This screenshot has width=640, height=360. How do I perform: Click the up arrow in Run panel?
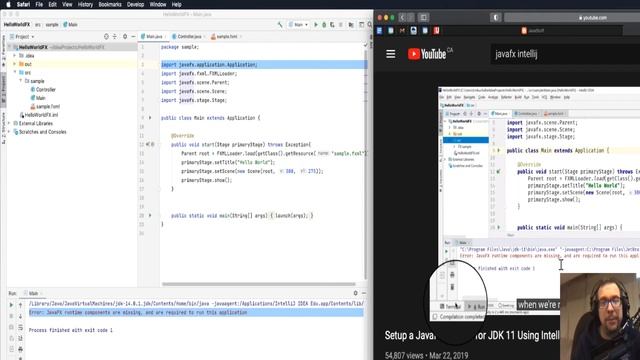tap(20, 304)
